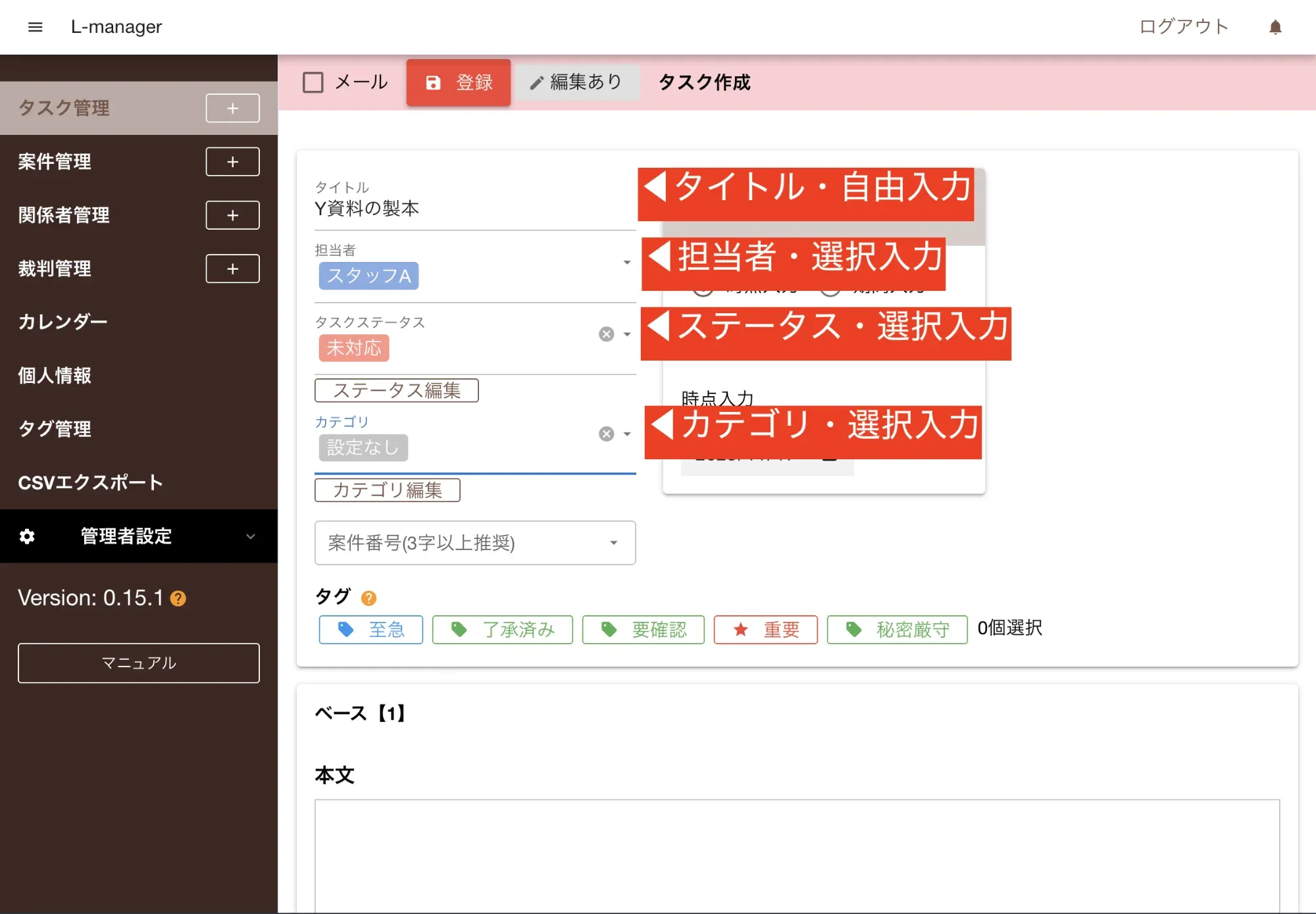This screenshot has width=1316, height=914.
Task: Click the ステータス編集 button
Action: [x=396, y=390]
